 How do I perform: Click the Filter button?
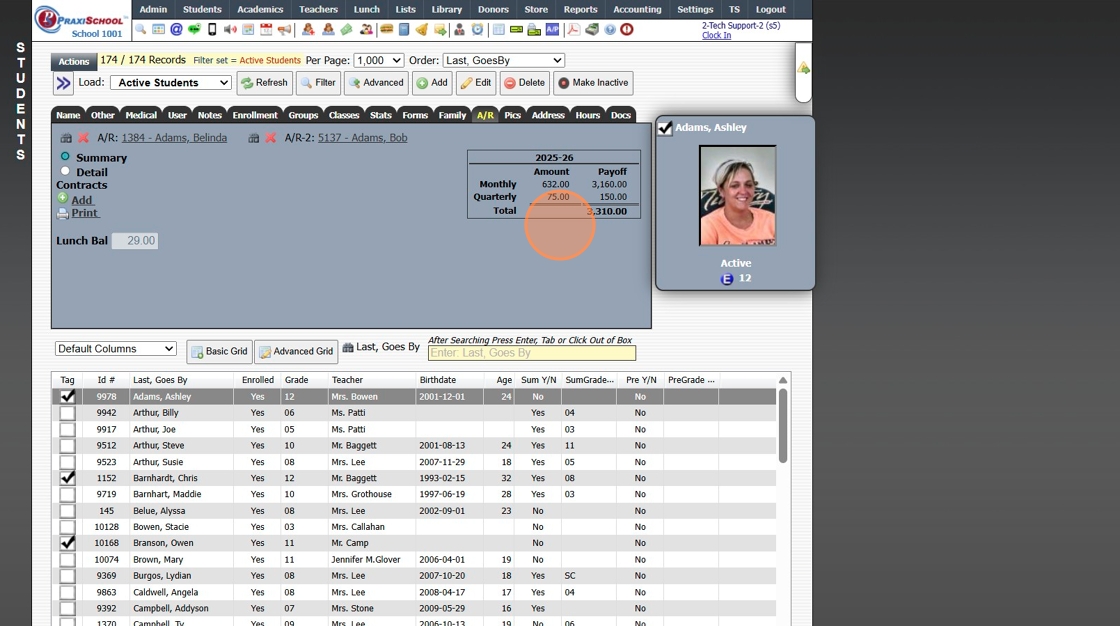319,83
